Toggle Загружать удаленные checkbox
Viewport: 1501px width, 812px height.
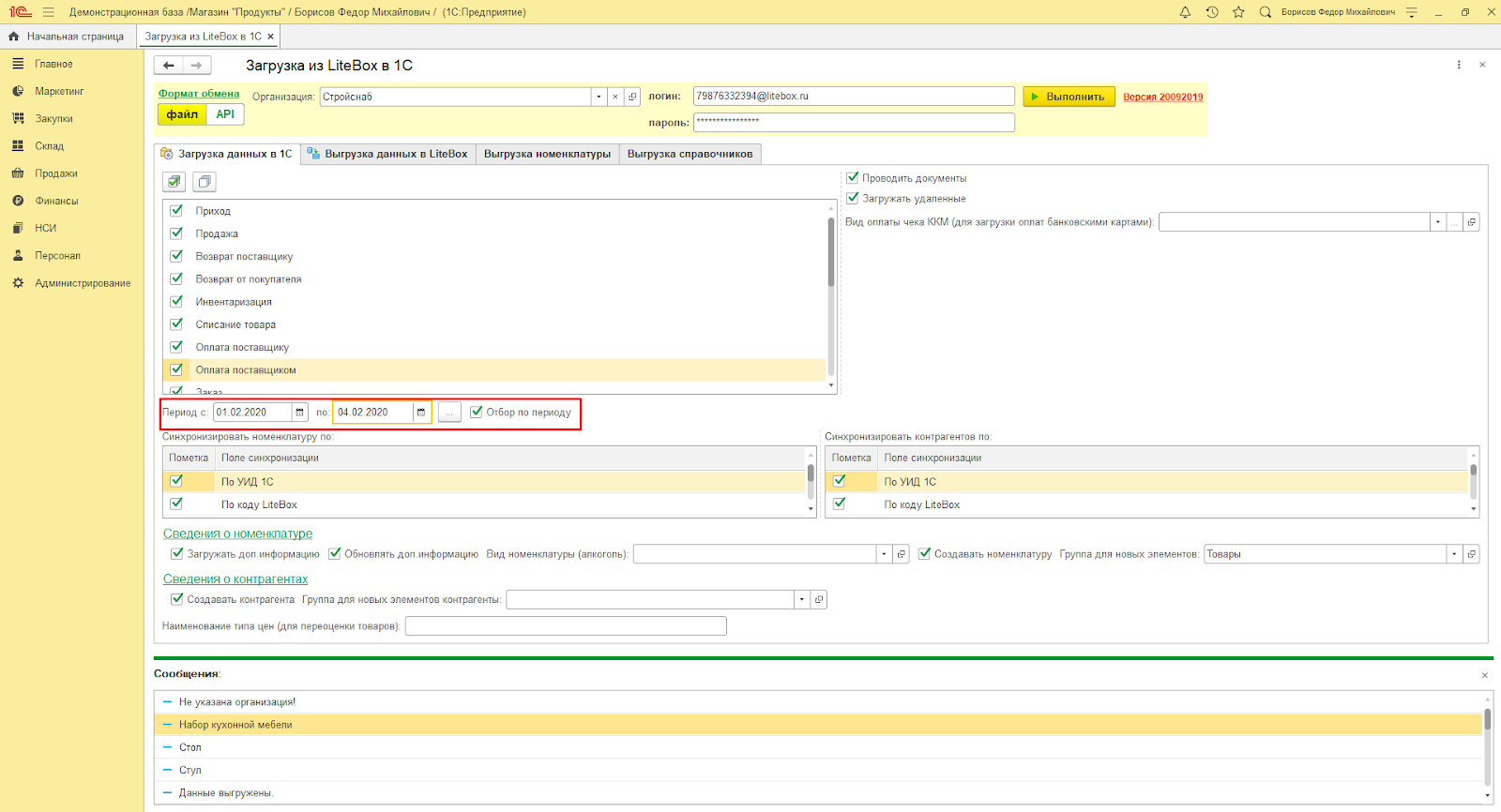[x=853, y=198]
